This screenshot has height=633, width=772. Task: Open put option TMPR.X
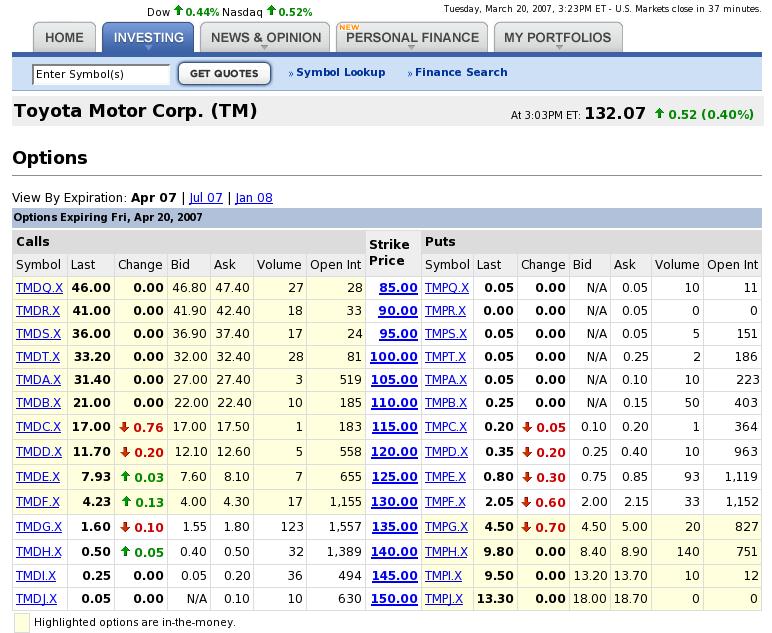446,311
